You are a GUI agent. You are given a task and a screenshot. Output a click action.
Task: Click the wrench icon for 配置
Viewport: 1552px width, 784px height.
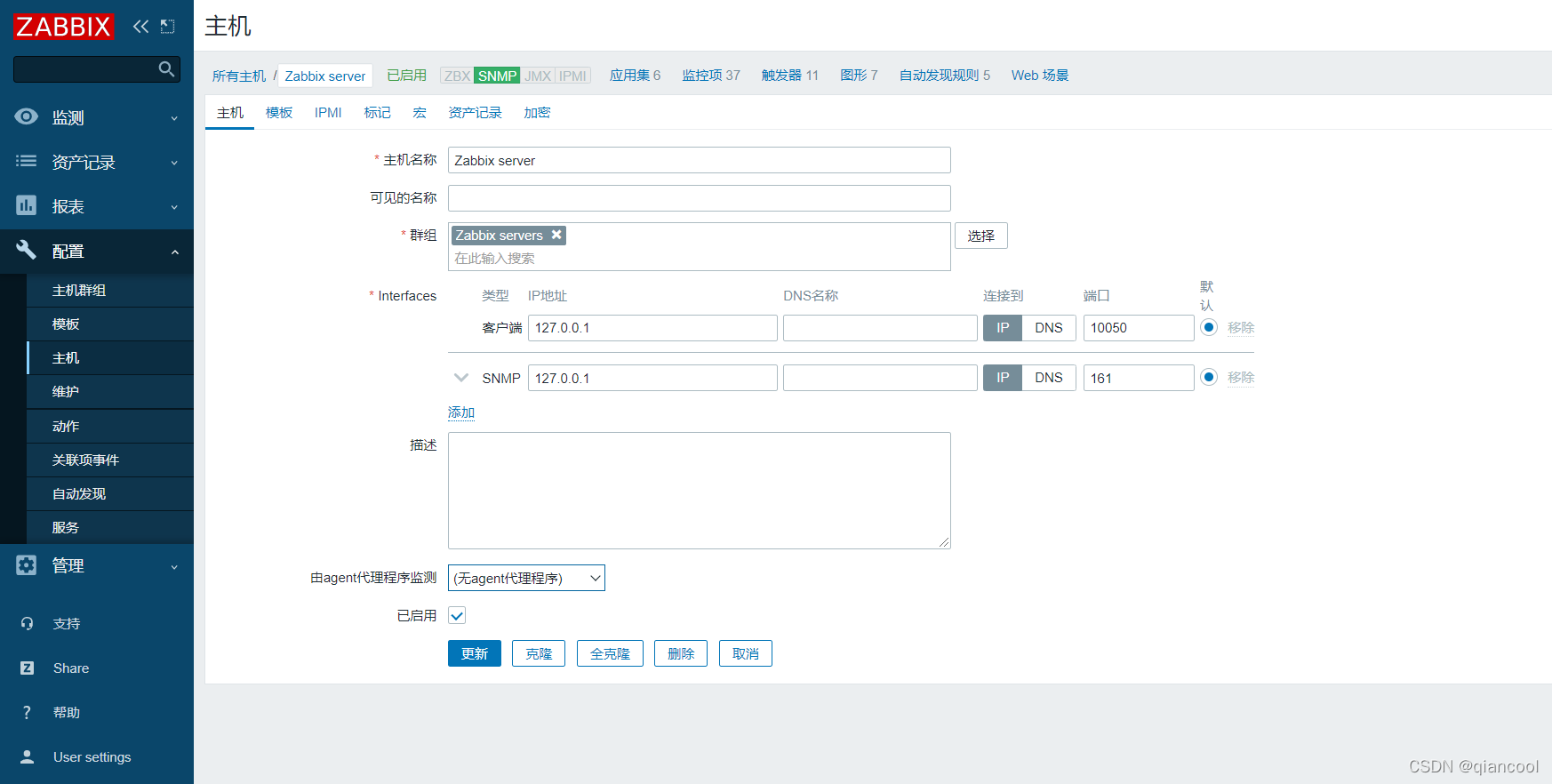click(27, 250)
